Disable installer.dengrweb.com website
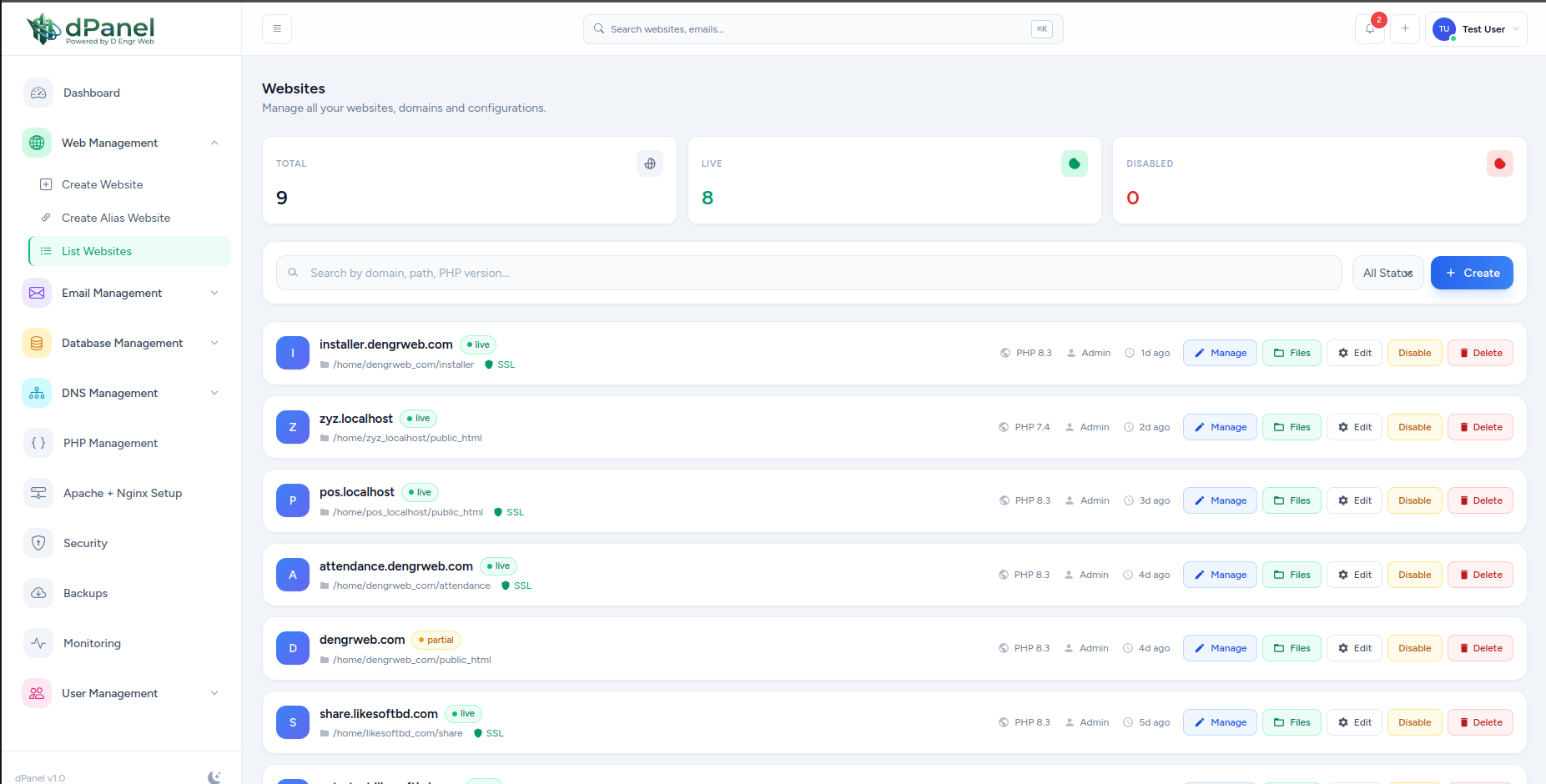This screenshot has height=784, width=1546. tap(1415, 353)
